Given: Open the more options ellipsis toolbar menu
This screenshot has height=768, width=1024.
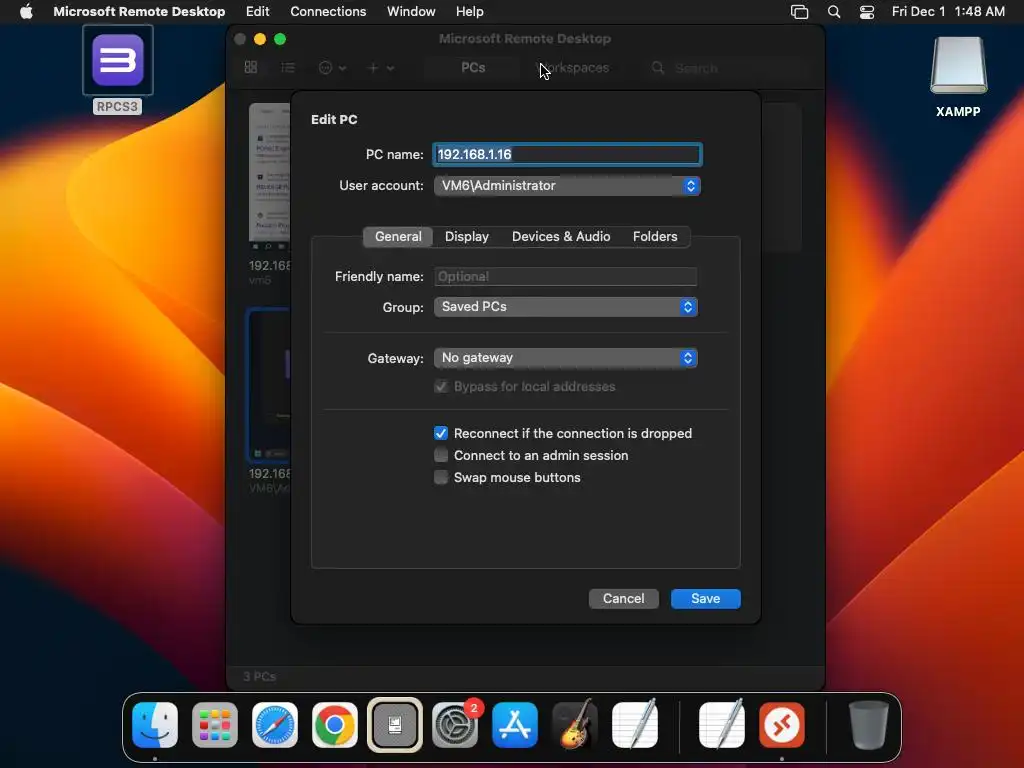Looking at the screenshot, I should click(x=332, y=67).
